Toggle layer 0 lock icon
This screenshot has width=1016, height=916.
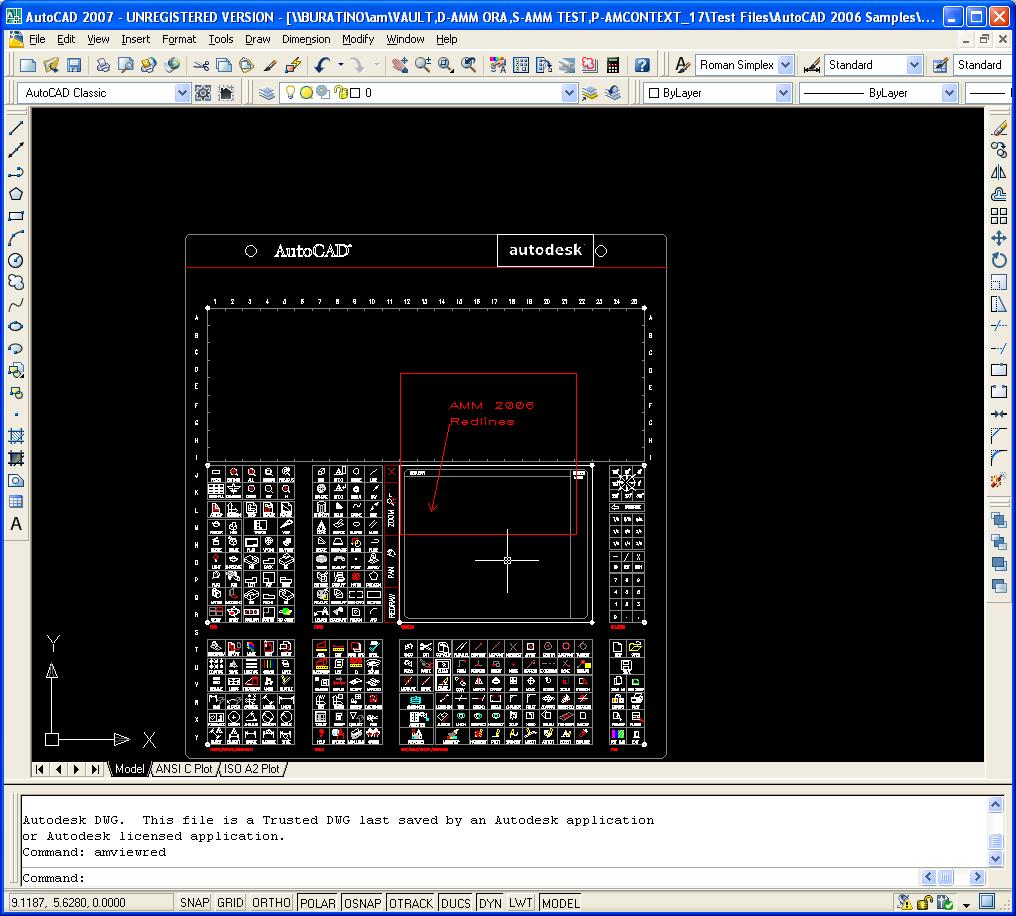click(x=341, y=93)
